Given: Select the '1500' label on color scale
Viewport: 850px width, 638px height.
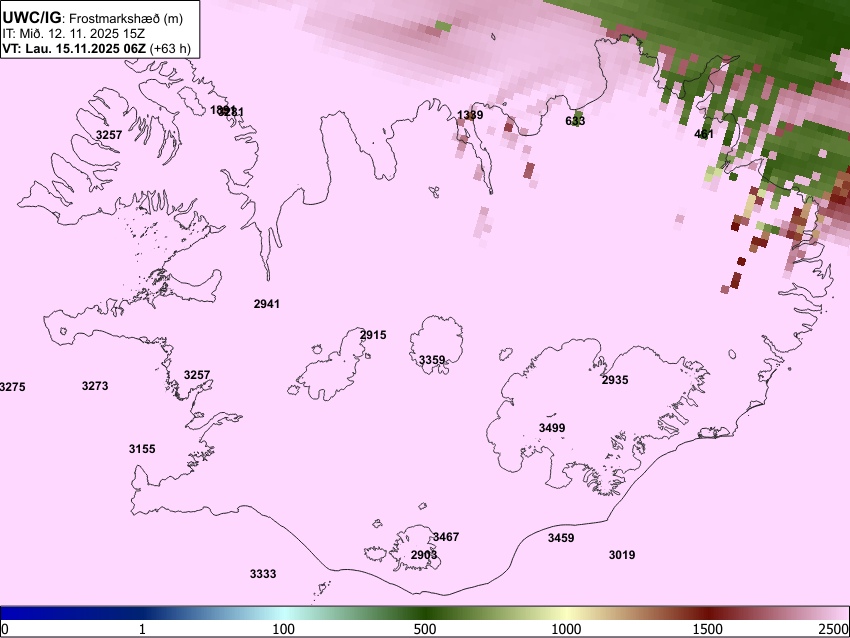Looking at the screenshot, I should click(708, 629).
